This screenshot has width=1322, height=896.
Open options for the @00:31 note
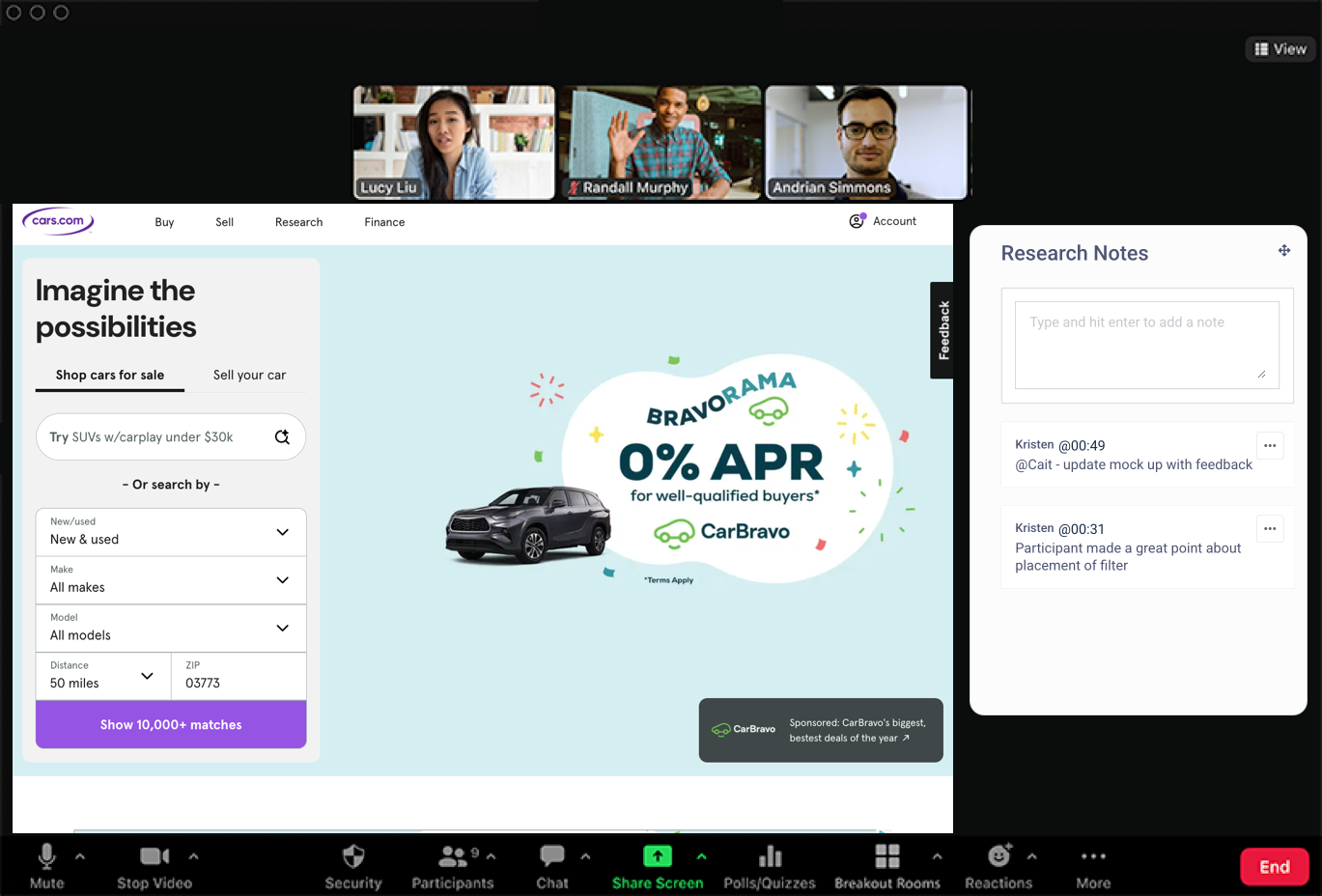(1270, 529)
